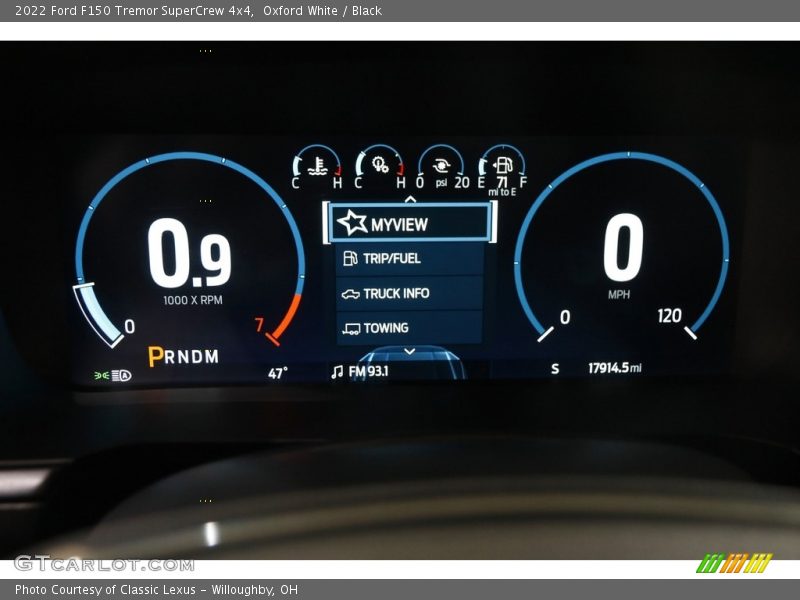
Task: Click the 17914.5 mi odometer reading
Action: (x=615, y=368)
